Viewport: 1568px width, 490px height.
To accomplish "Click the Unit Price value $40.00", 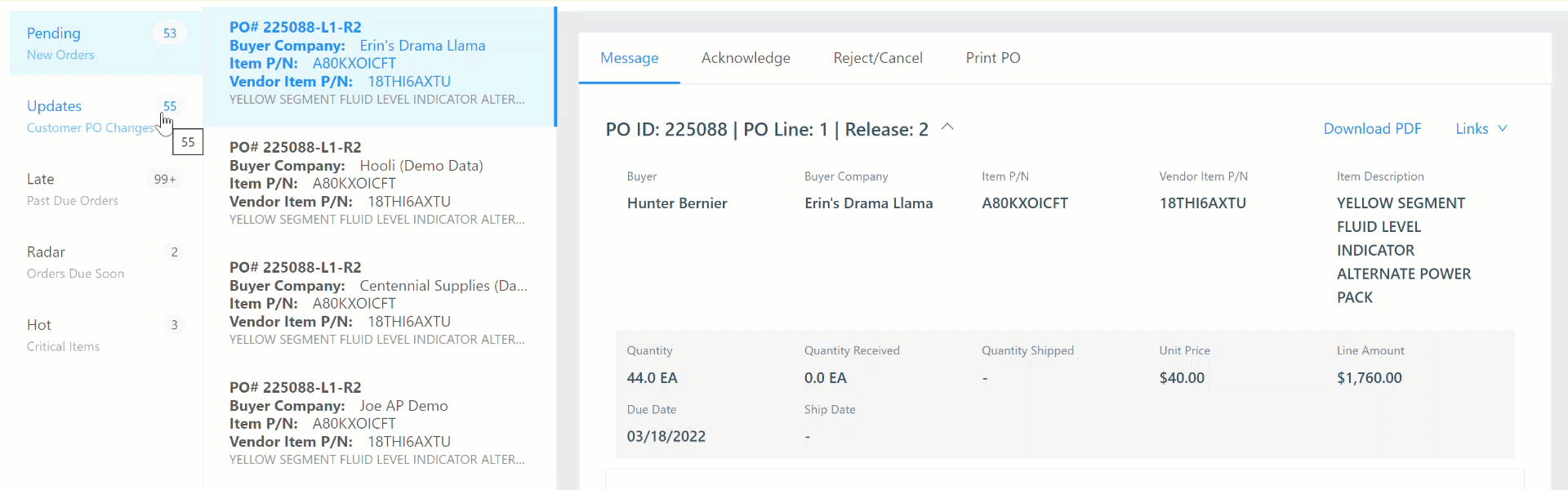I will [1182, 378].
